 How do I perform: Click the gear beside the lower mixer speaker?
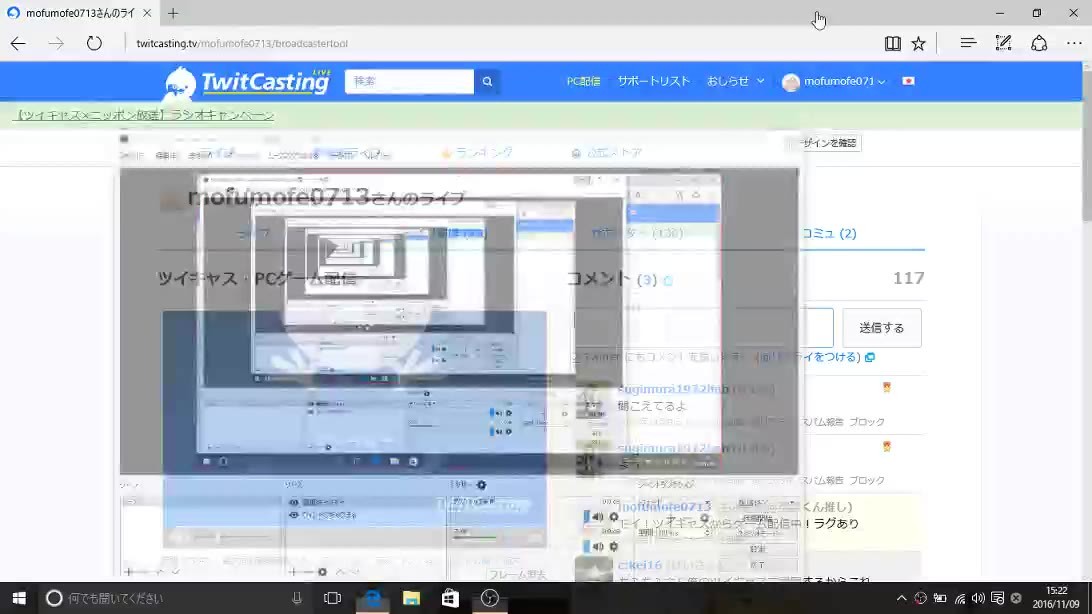614,546
